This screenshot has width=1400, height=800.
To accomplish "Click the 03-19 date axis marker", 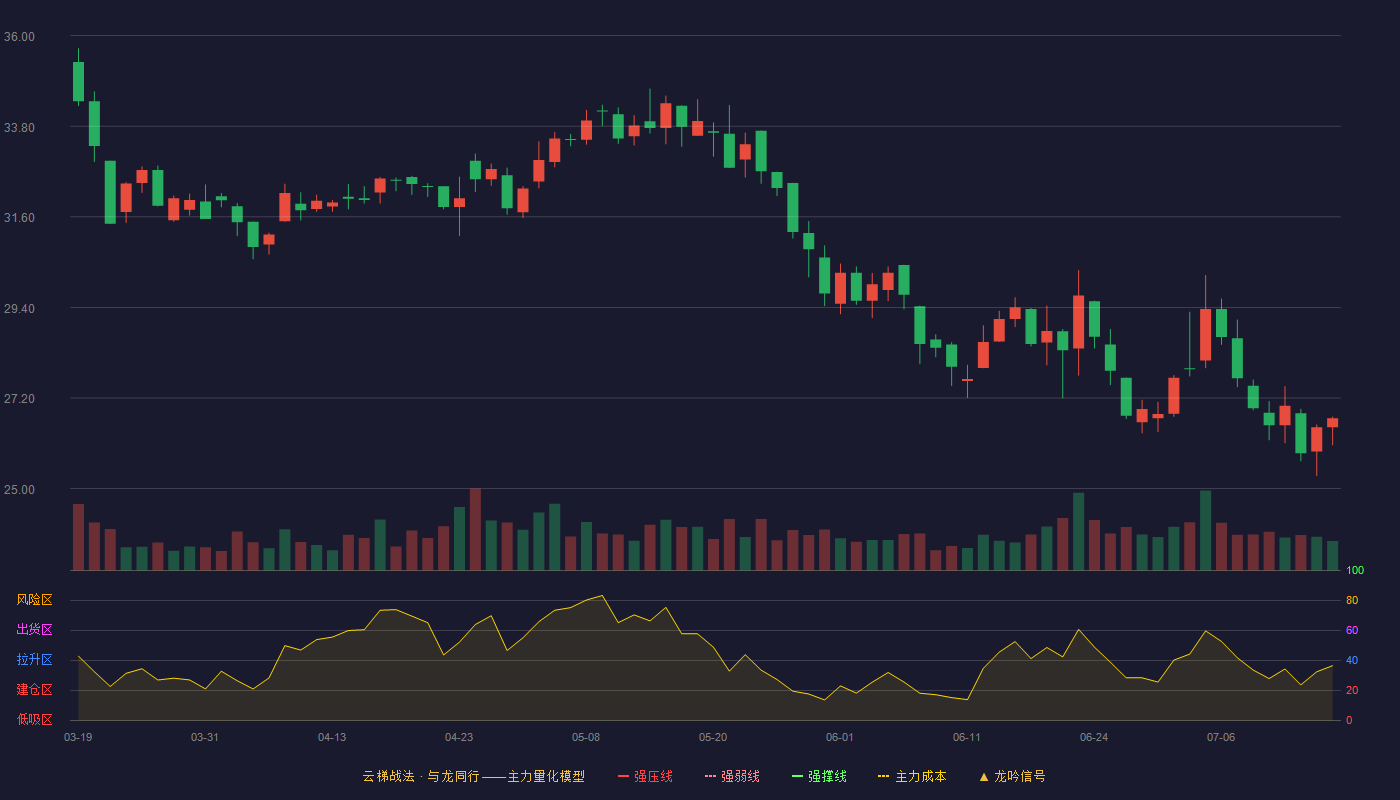I will point(78,737).
